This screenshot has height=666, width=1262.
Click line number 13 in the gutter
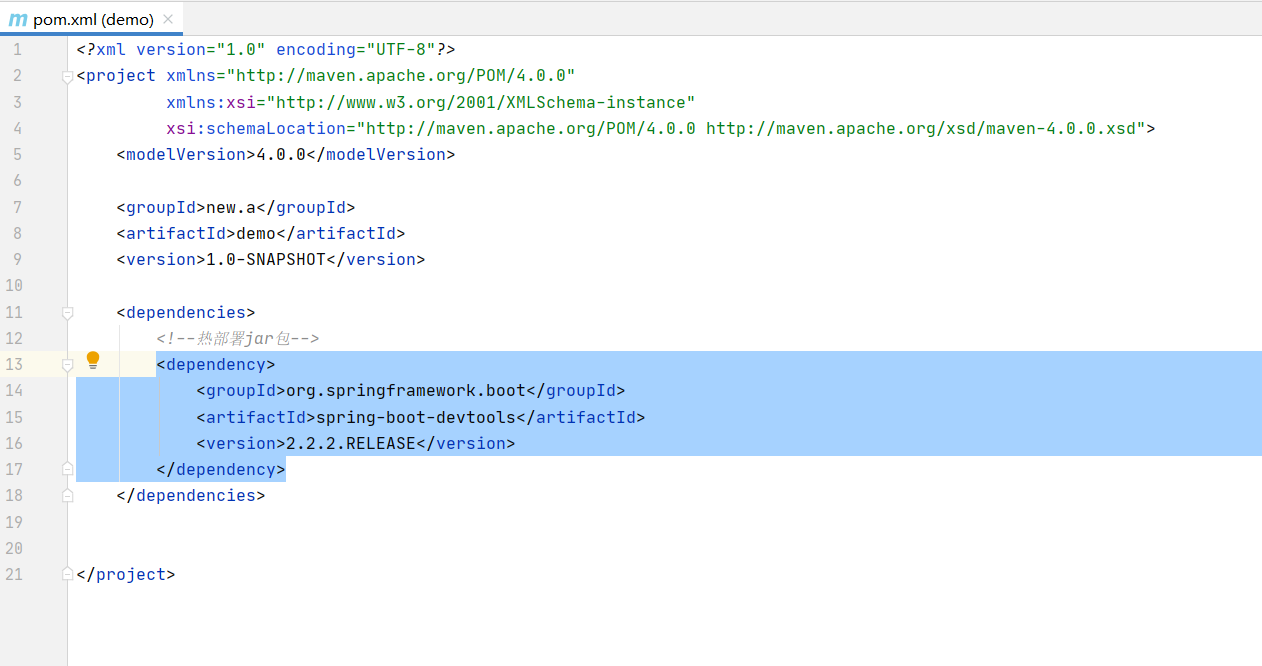[x=13, y=364]
